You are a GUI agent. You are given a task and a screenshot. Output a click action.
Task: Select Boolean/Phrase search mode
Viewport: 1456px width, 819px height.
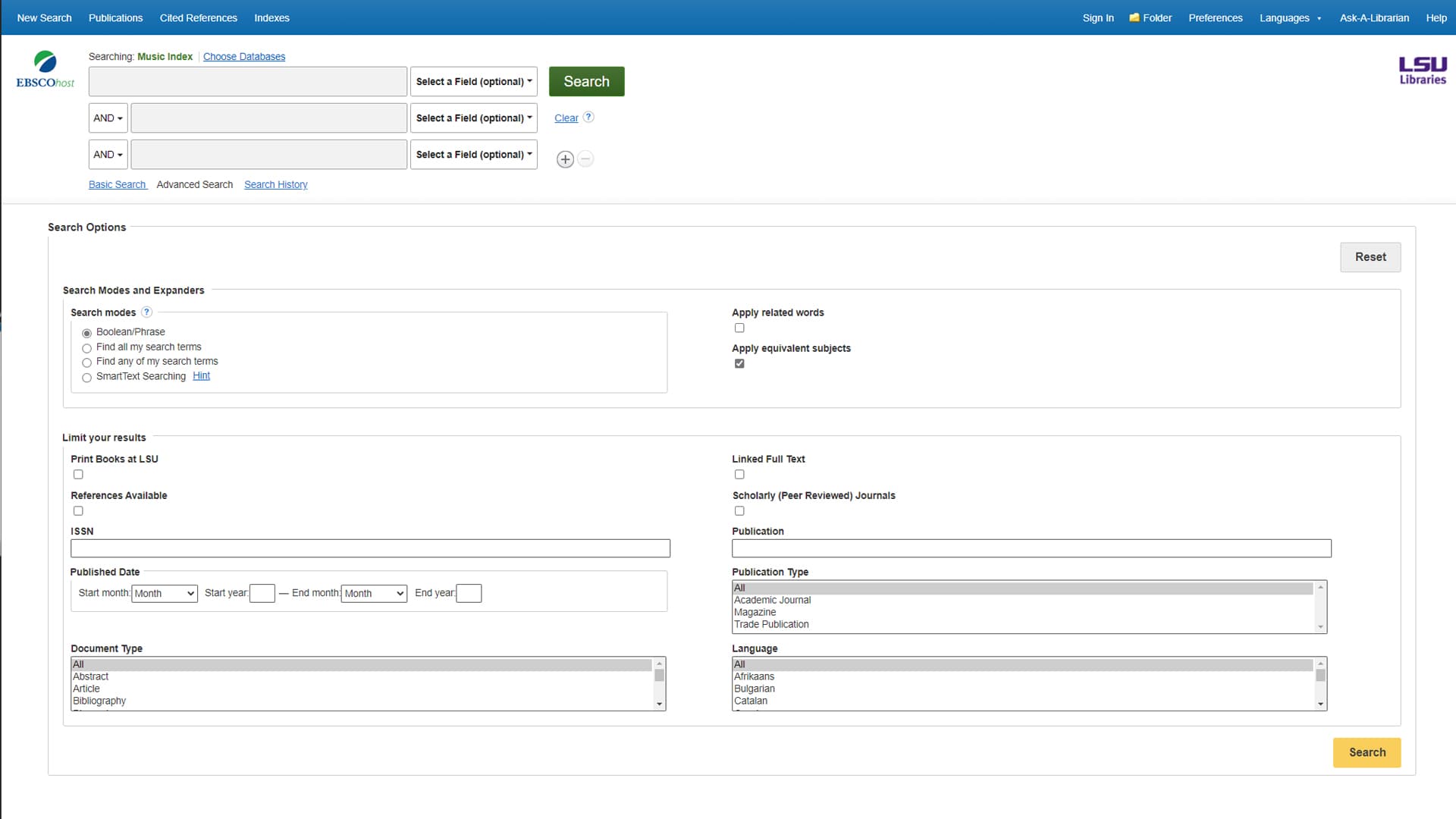point(86,333)
